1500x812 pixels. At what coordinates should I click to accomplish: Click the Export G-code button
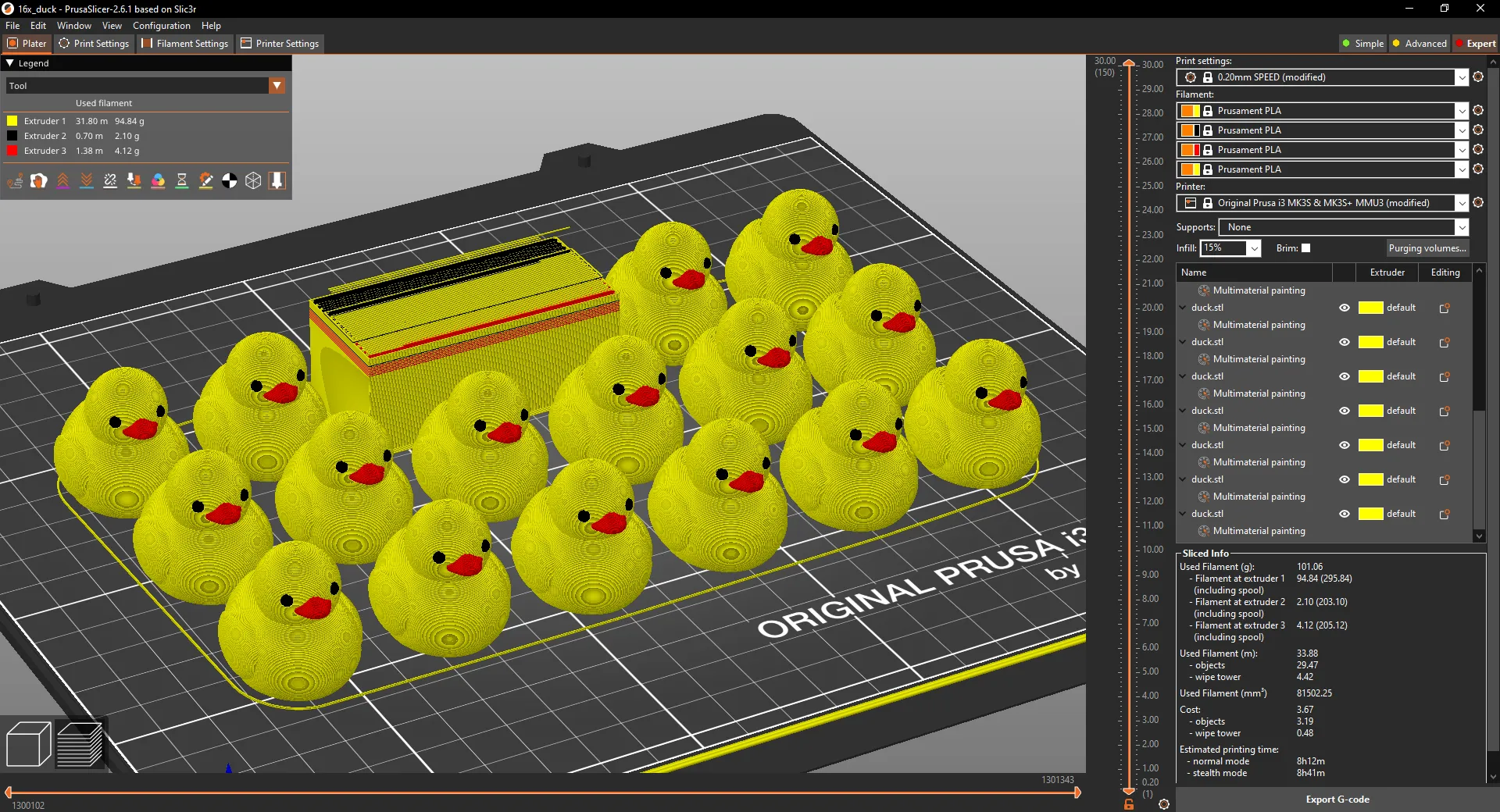(x=1337, y=800)
